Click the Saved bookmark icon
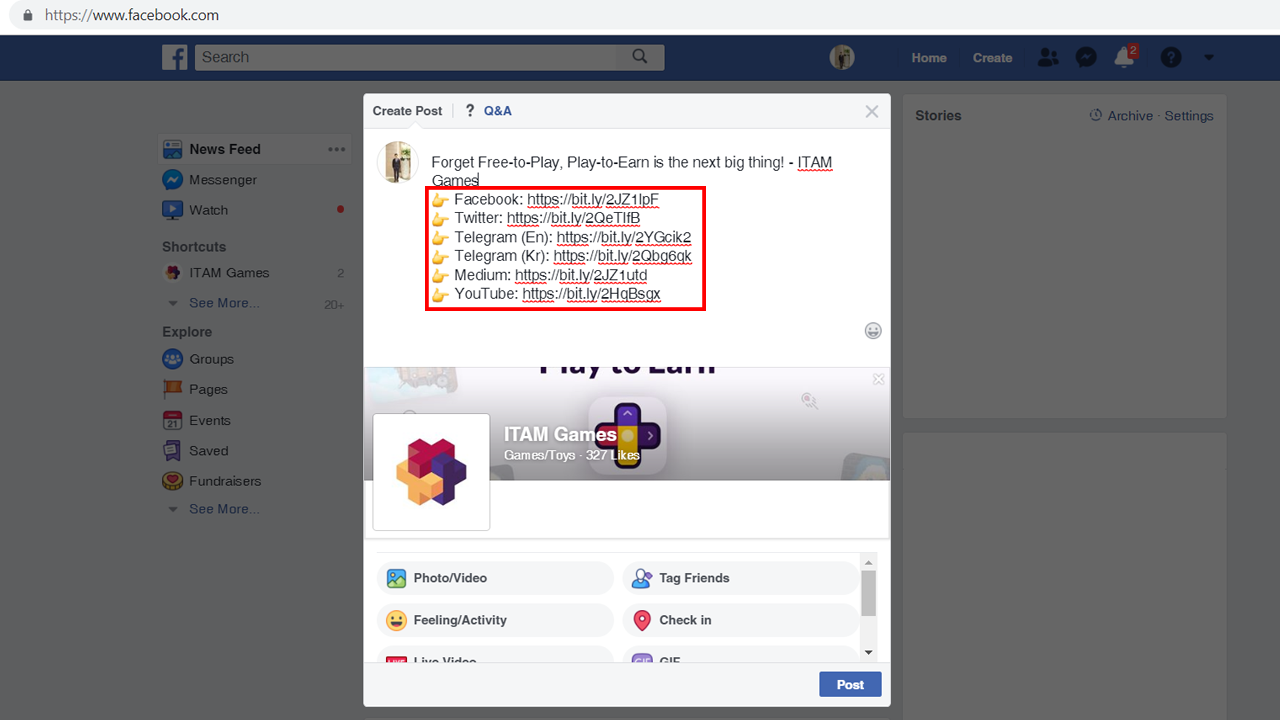 tap(172, 451)
